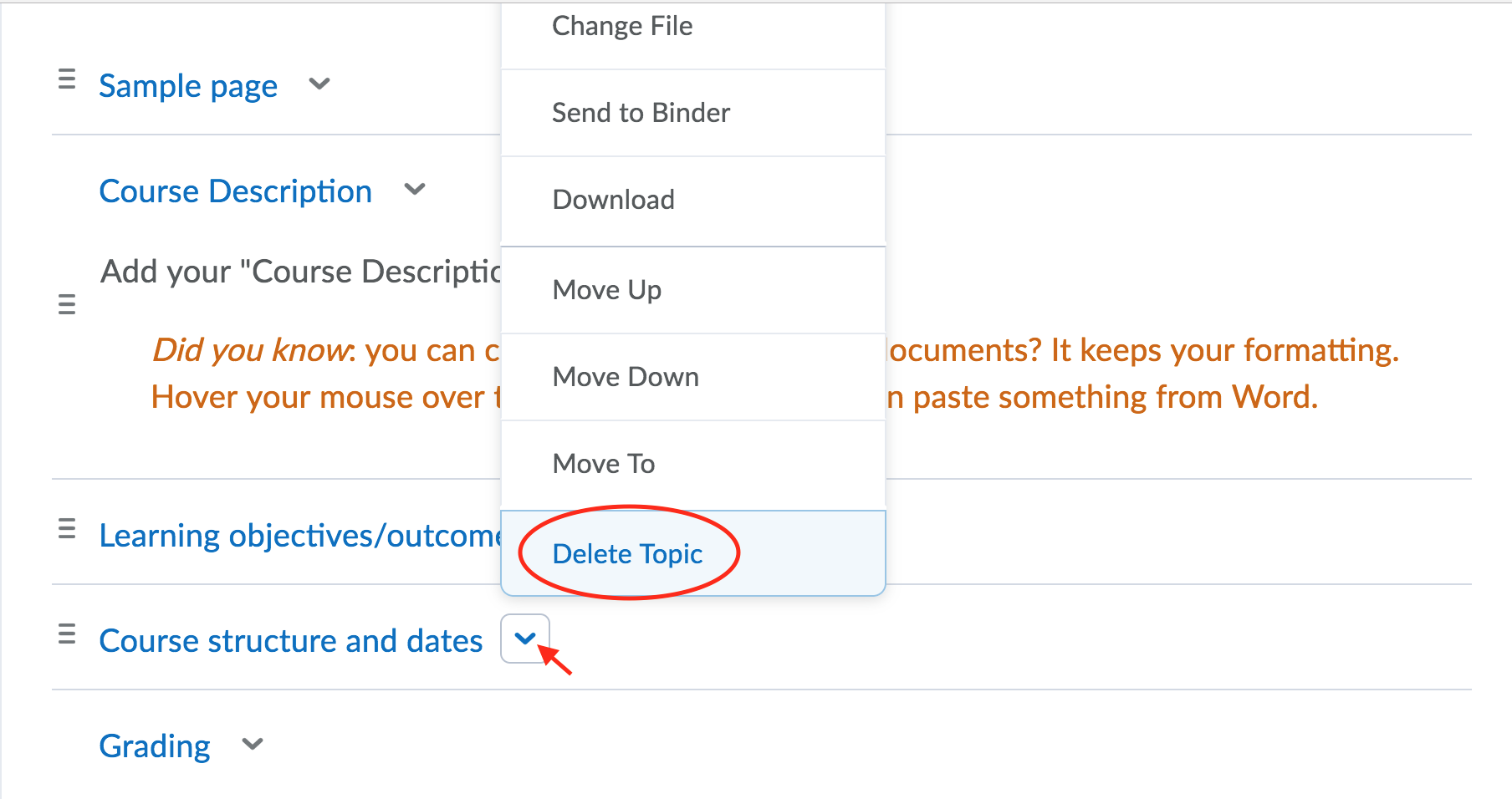This screenshot has height=799, width=1512.
Task: Open the Grading options chevron
Action: pos(253,744)
